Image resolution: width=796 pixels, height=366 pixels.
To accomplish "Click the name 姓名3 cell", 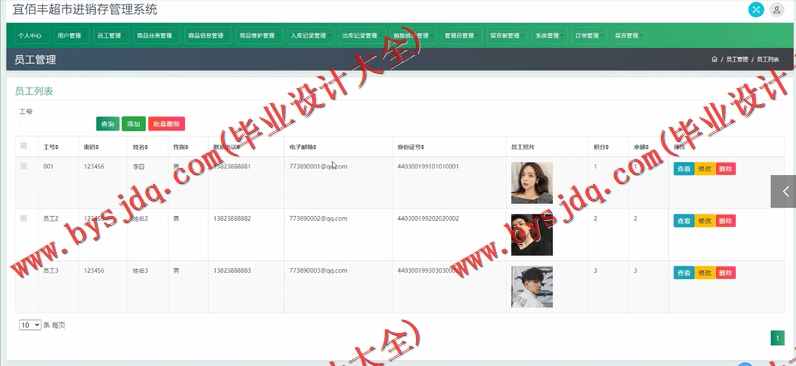I will (140, 271).
